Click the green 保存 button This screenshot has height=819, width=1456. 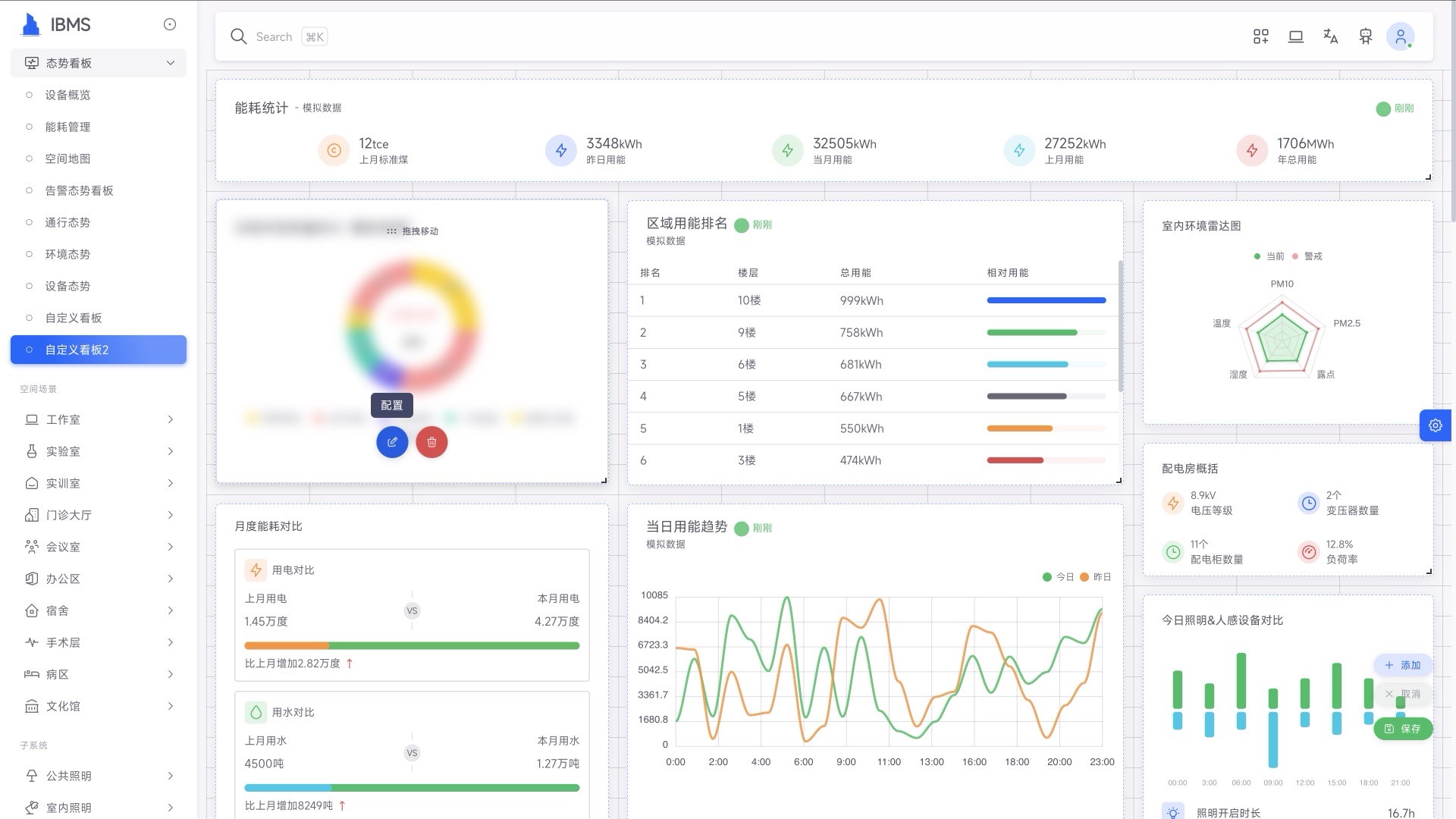point(1403,729)
